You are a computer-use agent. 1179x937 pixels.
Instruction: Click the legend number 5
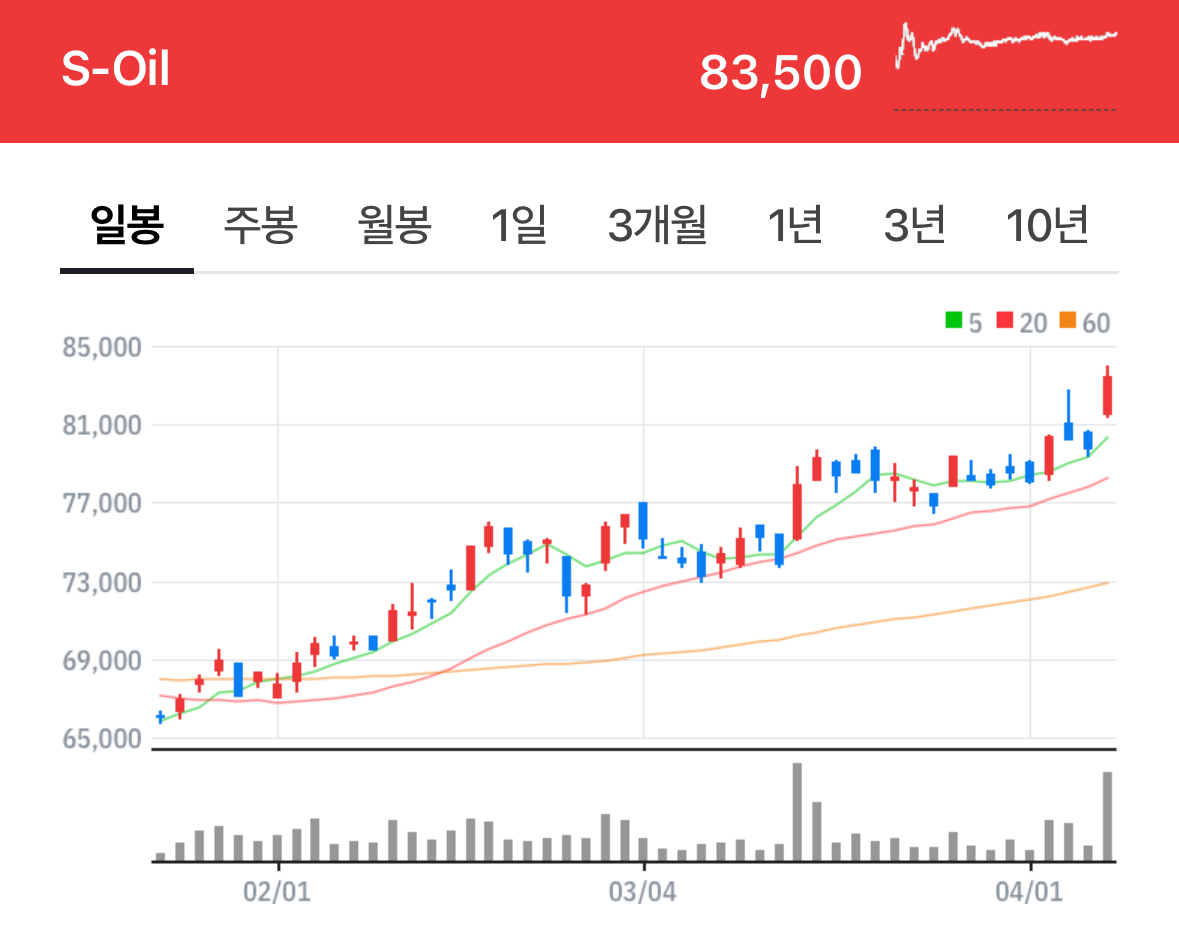[975, 323]
